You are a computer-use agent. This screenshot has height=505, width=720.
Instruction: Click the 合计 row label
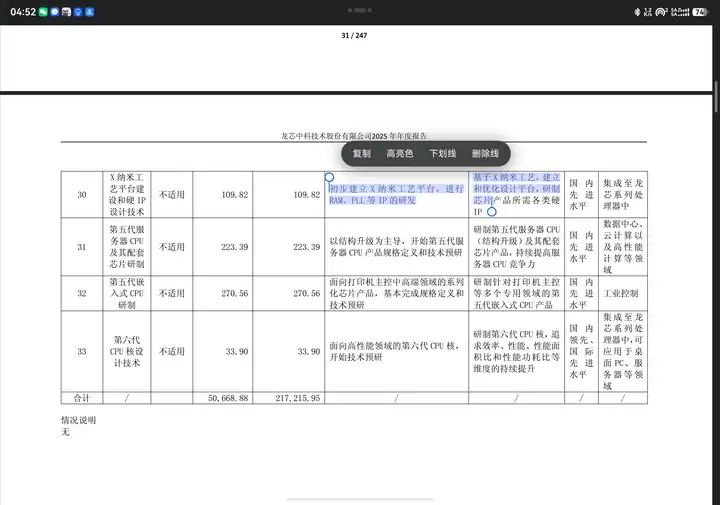point(82,398)
